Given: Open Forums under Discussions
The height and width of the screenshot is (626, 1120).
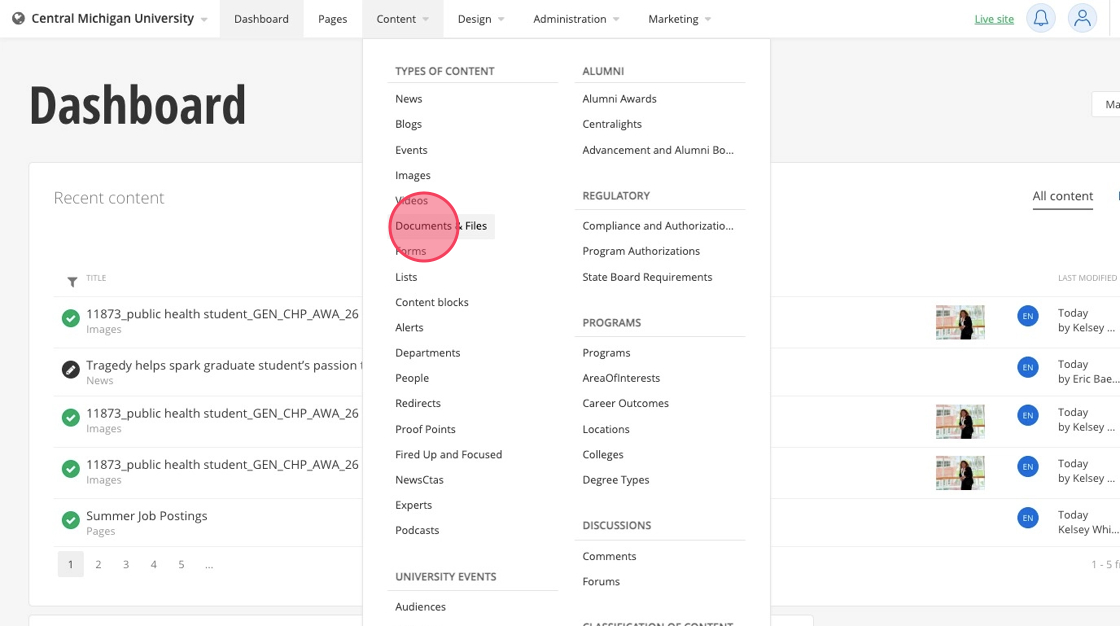Looking at the screenshot, I should point(601,582).
